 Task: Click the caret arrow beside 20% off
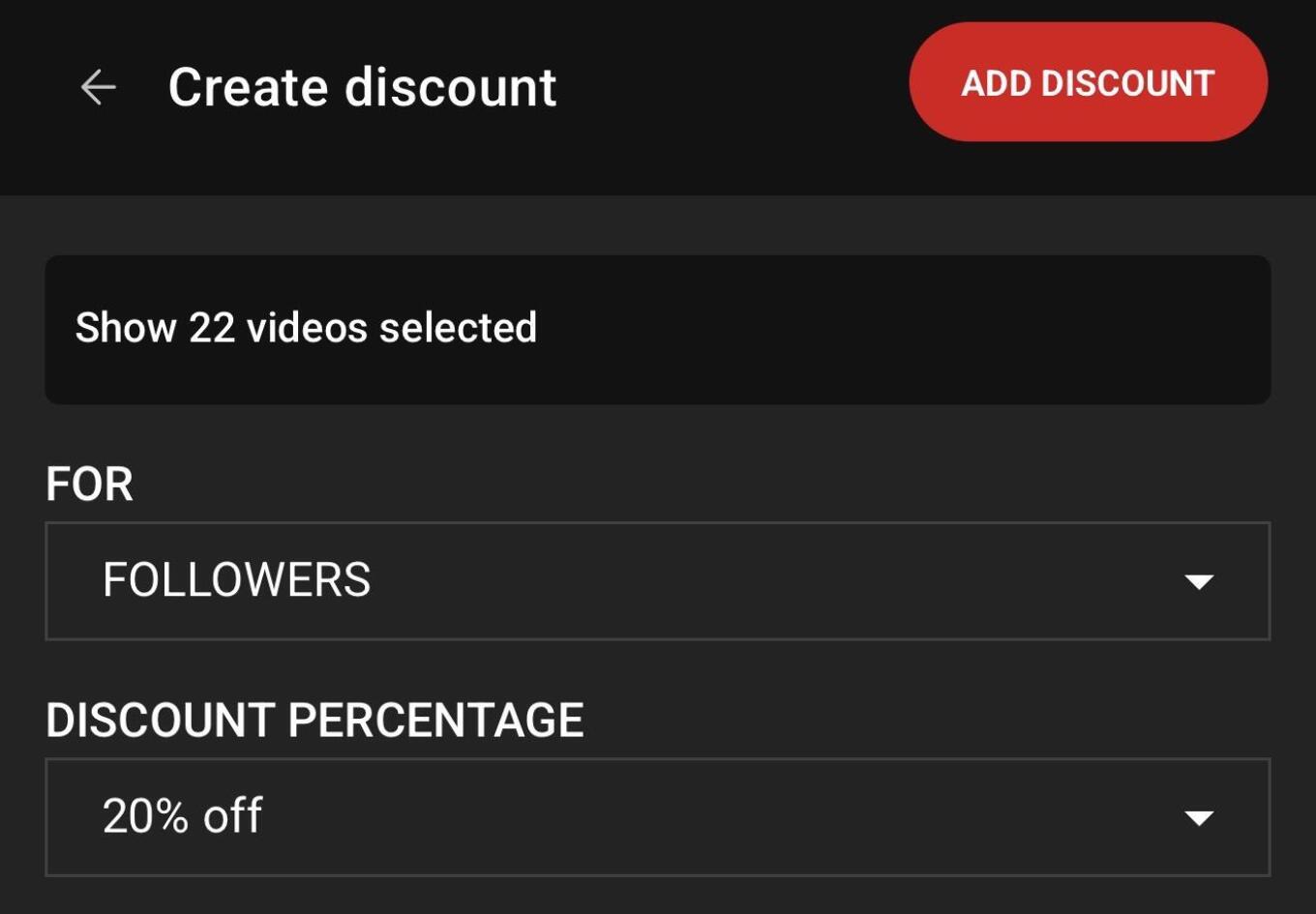1199,818
